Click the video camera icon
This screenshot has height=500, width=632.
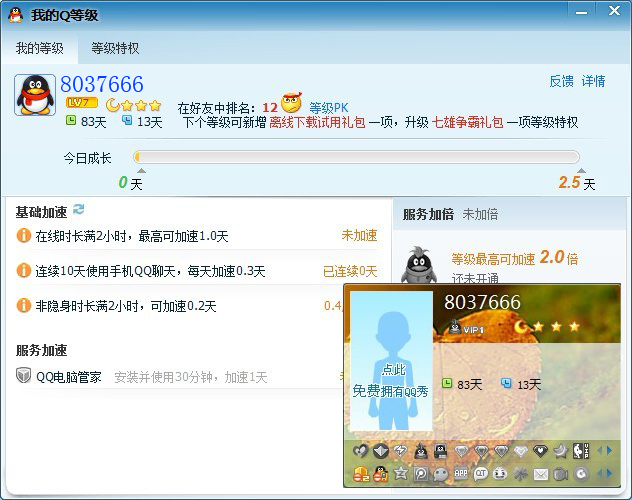[561, 474]
